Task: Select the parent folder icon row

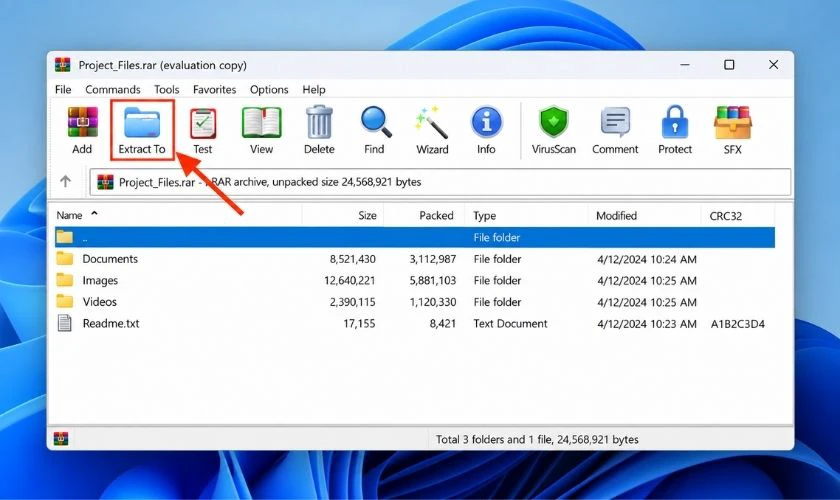Action: pyautogui.click(x=415, y=237)
